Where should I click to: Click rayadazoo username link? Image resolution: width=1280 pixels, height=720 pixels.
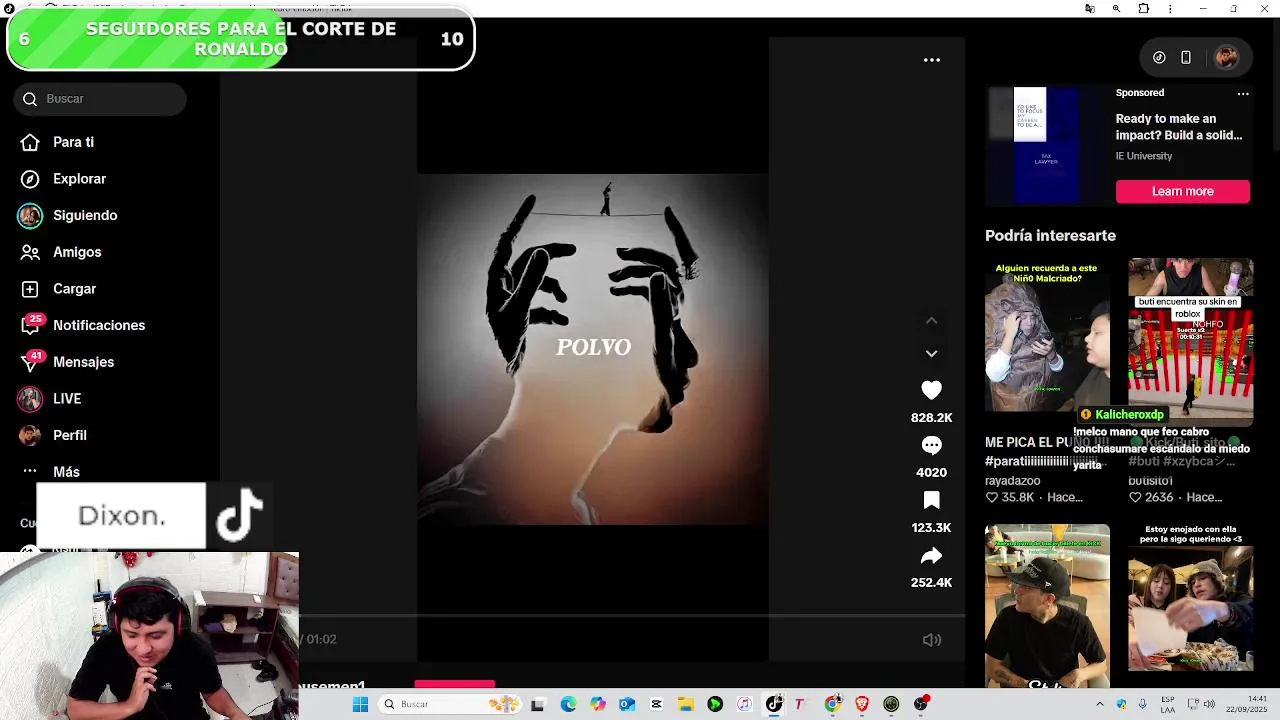pyautogui.click(x=1013, y=481)
